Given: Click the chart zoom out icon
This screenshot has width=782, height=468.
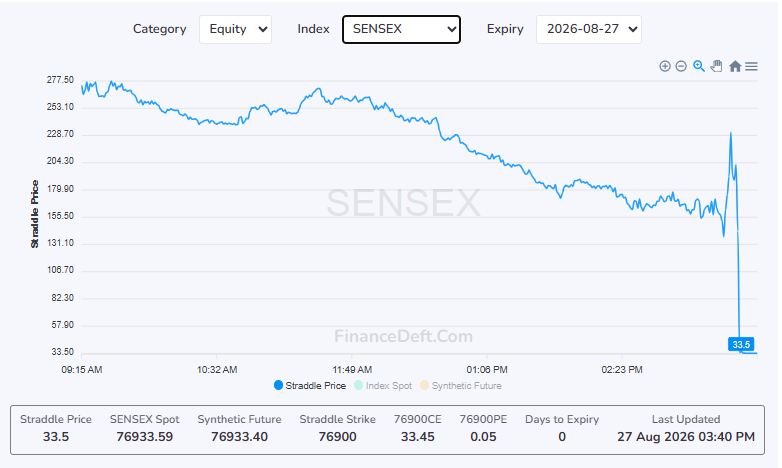Looking at the screenshot, I should tap(681, 66).
